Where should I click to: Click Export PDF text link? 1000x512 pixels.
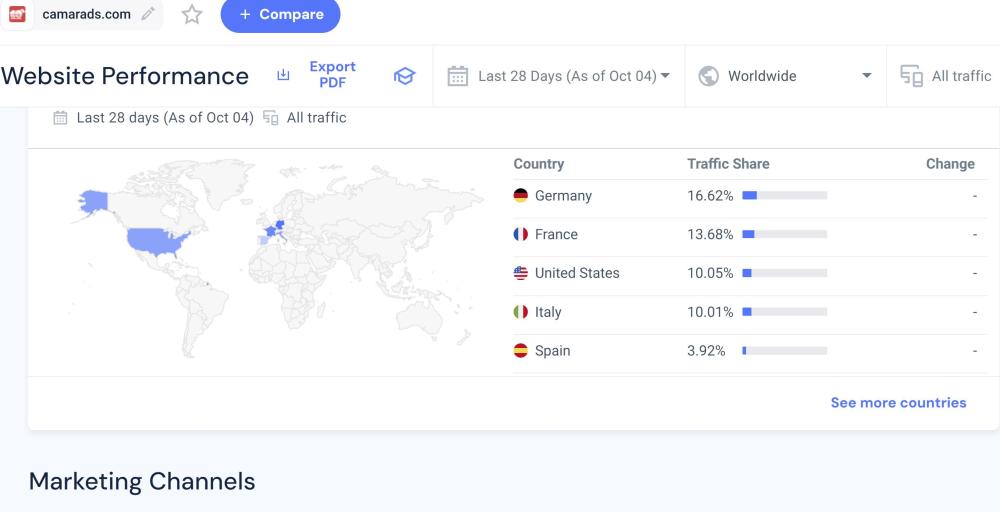pyautogui.click(x=332, y=75)
